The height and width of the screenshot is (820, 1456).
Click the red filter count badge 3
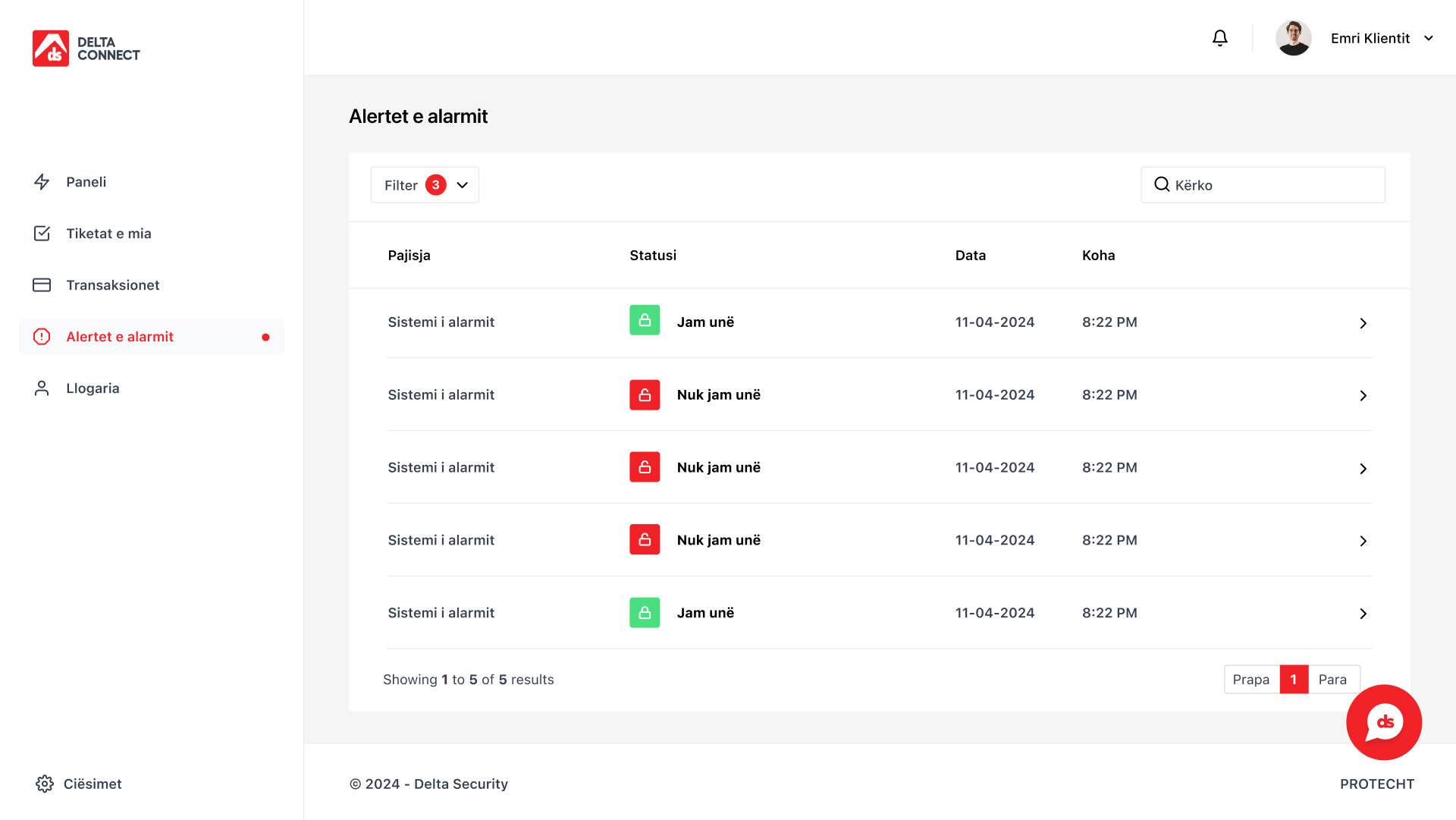pos(435,185)
